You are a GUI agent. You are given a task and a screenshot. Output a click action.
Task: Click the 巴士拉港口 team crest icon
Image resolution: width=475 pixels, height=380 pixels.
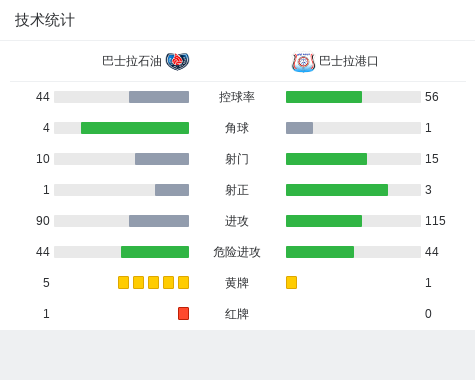(x=303, y=62)
